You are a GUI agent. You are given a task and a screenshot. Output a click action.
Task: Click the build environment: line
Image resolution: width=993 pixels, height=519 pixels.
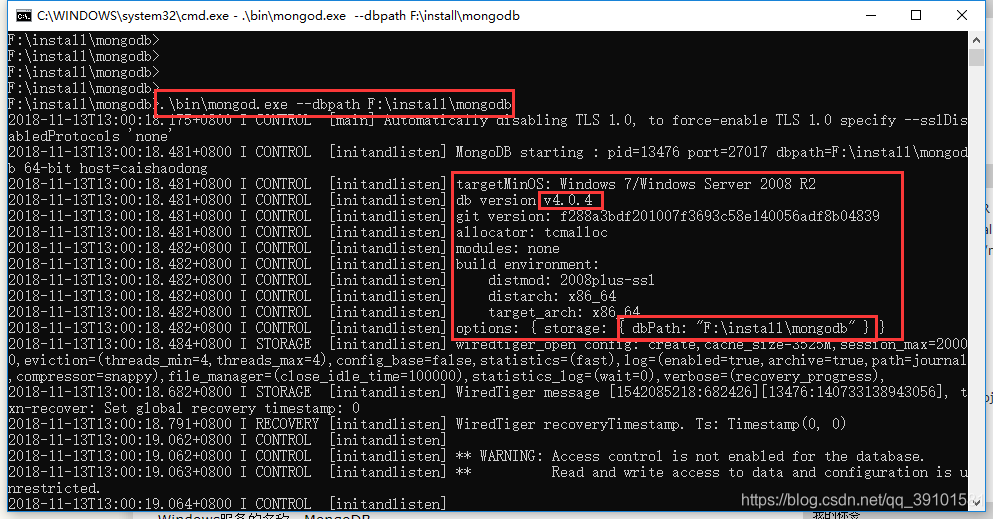[x=528, y=264]
